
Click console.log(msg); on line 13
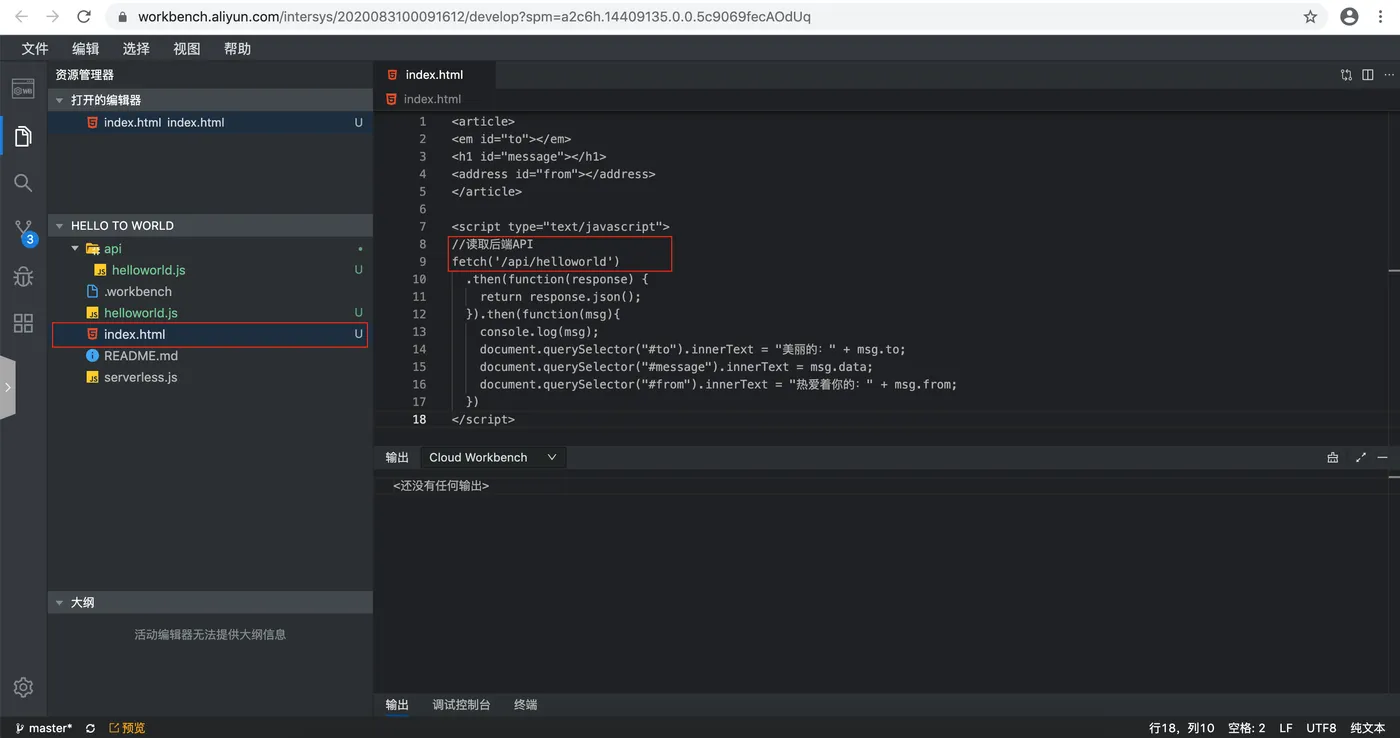[539, 332]
